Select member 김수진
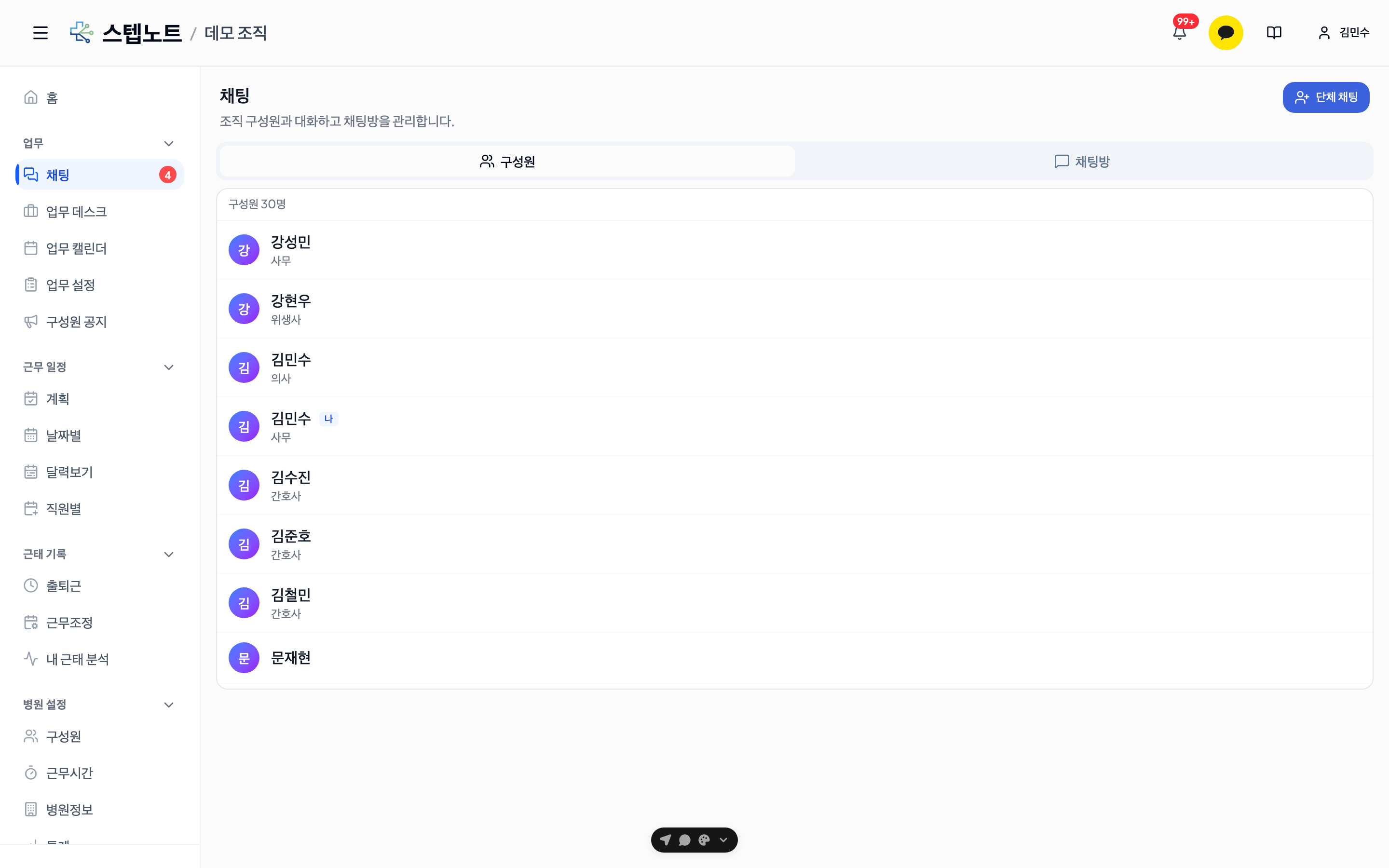 [x=794, y=485]
